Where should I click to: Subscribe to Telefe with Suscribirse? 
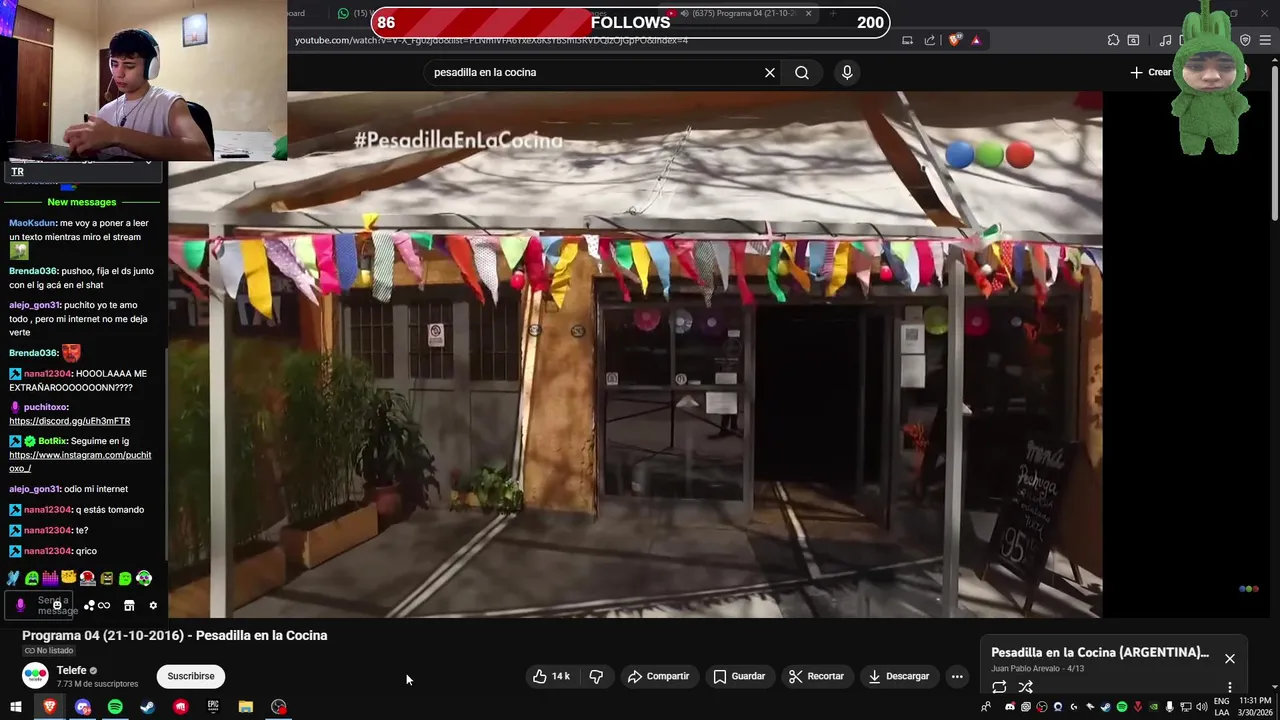[x=191, y=676]
